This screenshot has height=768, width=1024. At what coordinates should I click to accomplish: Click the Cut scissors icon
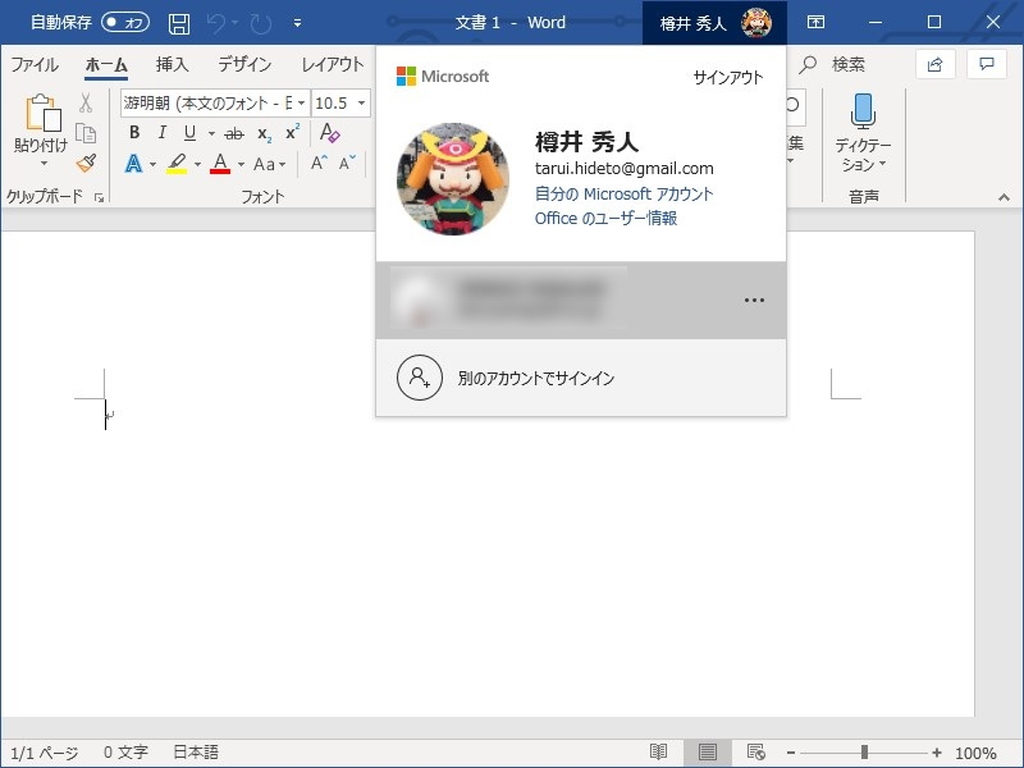pyautogui.click(x=86, y=103)
